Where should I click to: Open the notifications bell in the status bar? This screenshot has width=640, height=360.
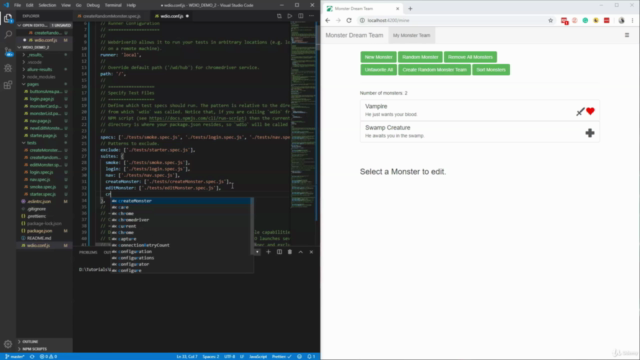point(310,356)
